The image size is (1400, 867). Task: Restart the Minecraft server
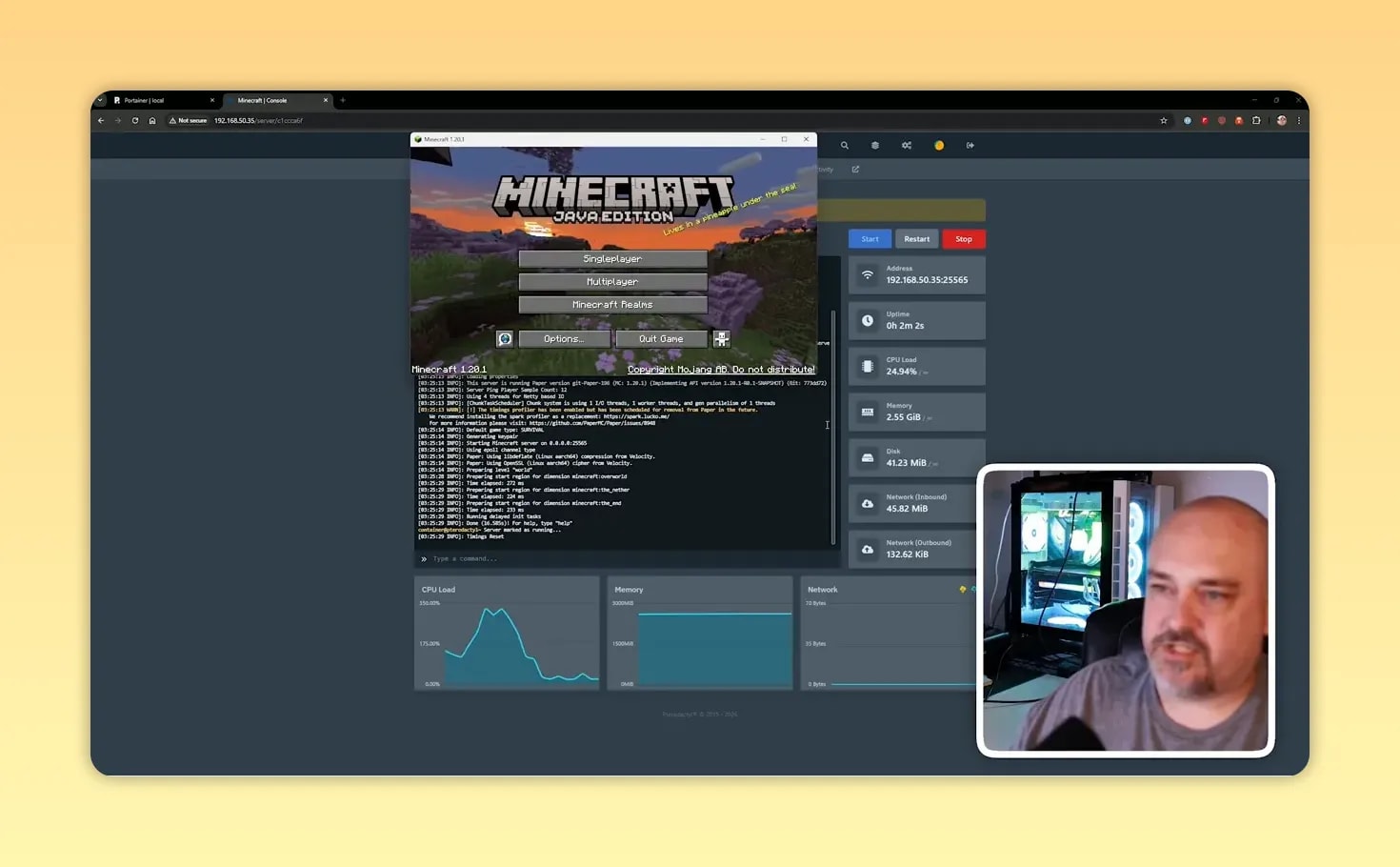[917, 239]
